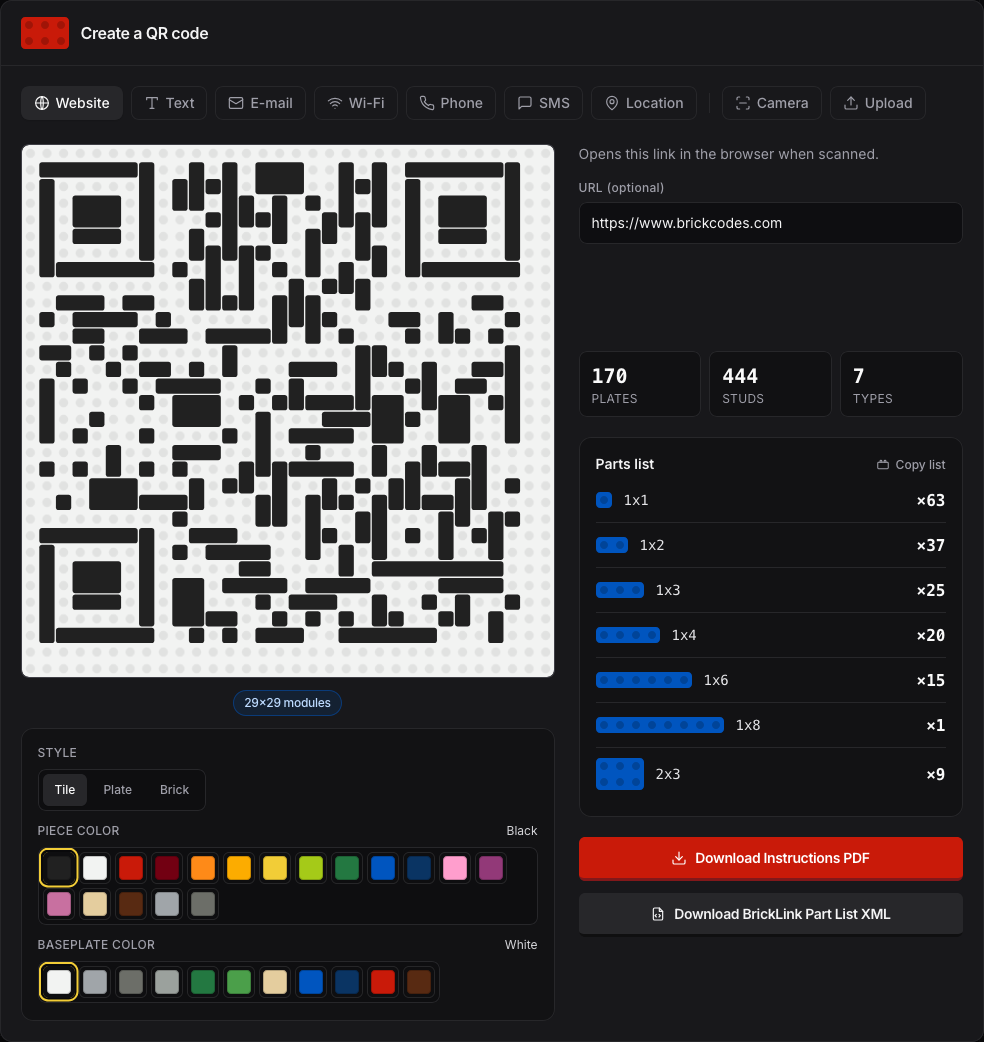This screenshot has height=1042, width=984.
Task: Pick dark green piece color
Action: click(347, 868)
